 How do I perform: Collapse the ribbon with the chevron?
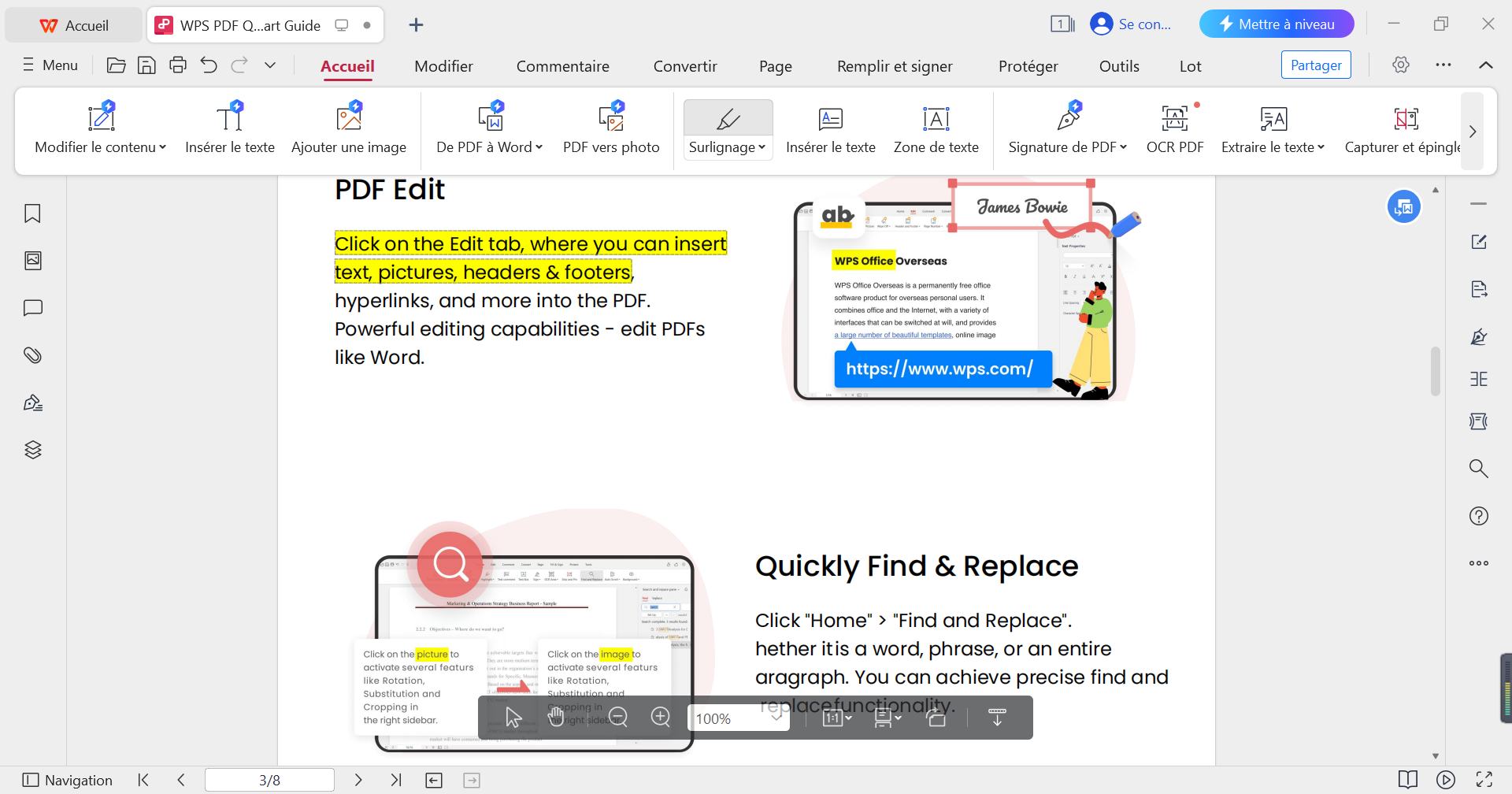click(x=1485, y=65)
